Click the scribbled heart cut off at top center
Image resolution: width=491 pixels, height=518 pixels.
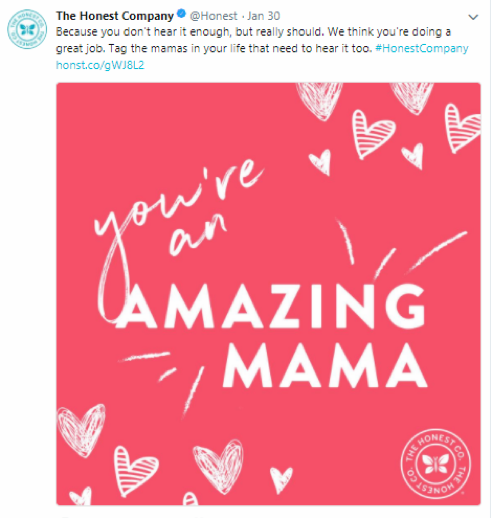tap(319, 101)
